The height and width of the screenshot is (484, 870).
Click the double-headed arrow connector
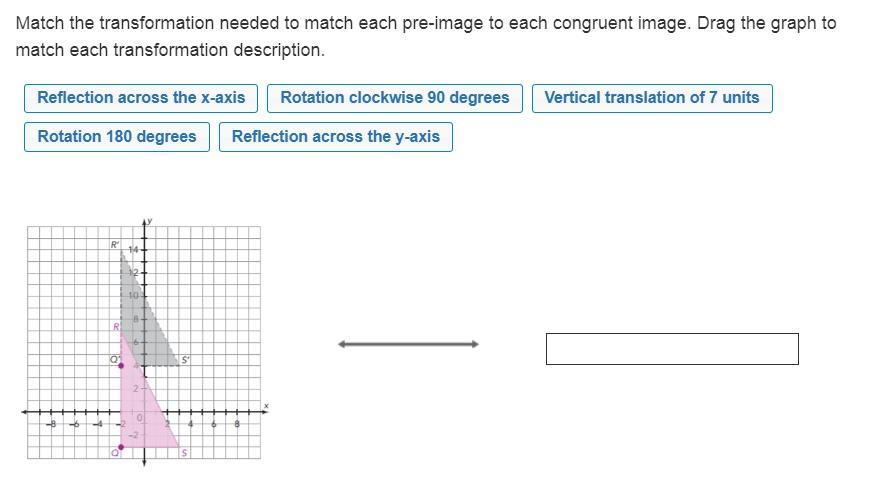[x=408, y=344]
